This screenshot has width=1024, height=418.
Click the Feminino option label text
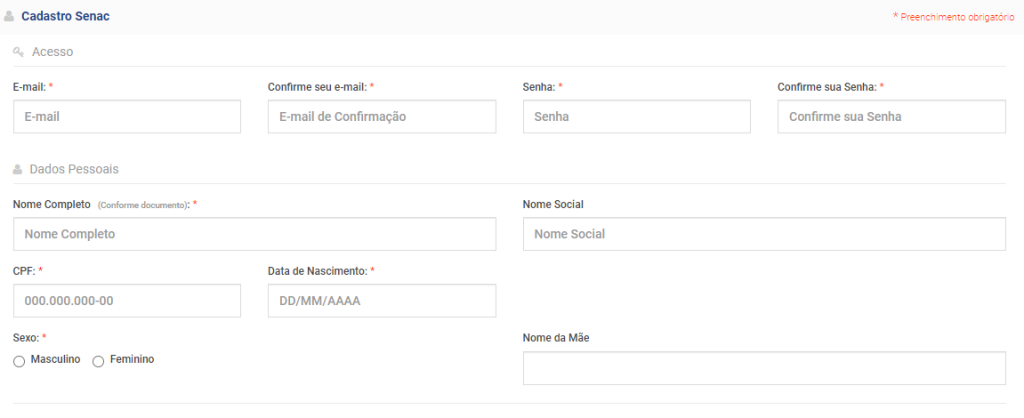coord(132,359)
